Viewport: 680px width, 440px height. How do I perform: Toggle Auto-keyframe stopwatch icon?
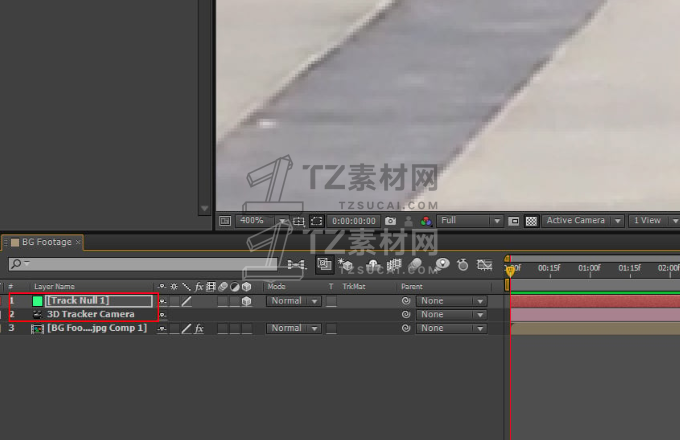pos(463,264)
